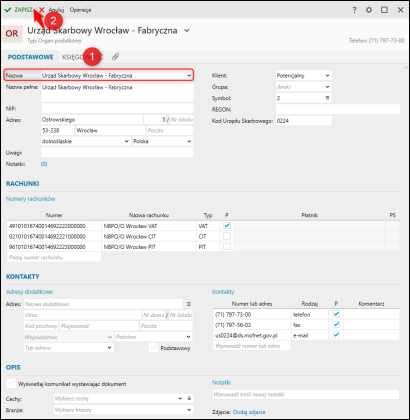
Task: Select the (71) 797-73-00 contact cell
Action: click(x=252, y=314)
